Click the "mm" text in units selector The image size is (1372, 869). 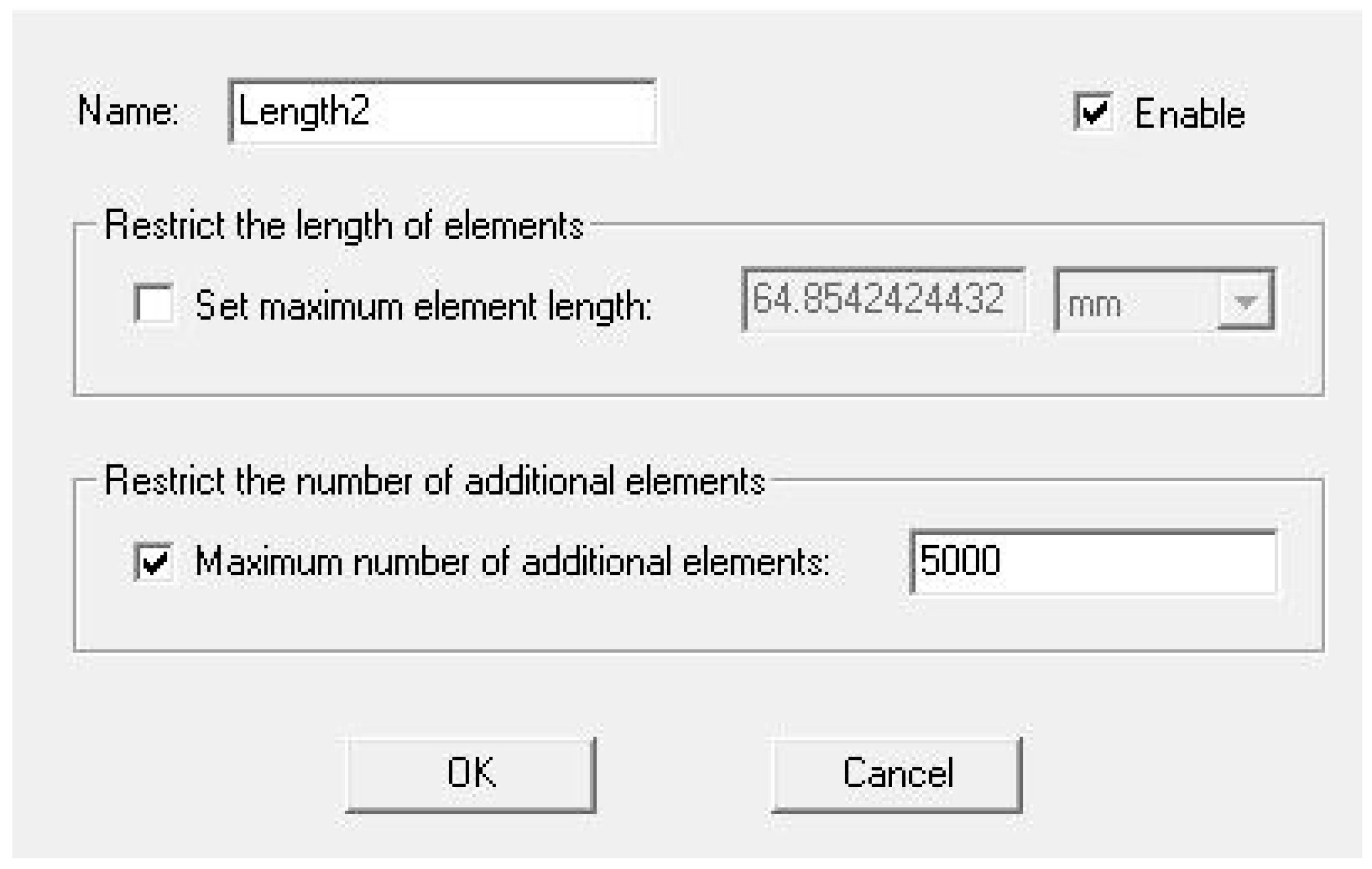click(x=1094, y=303)
